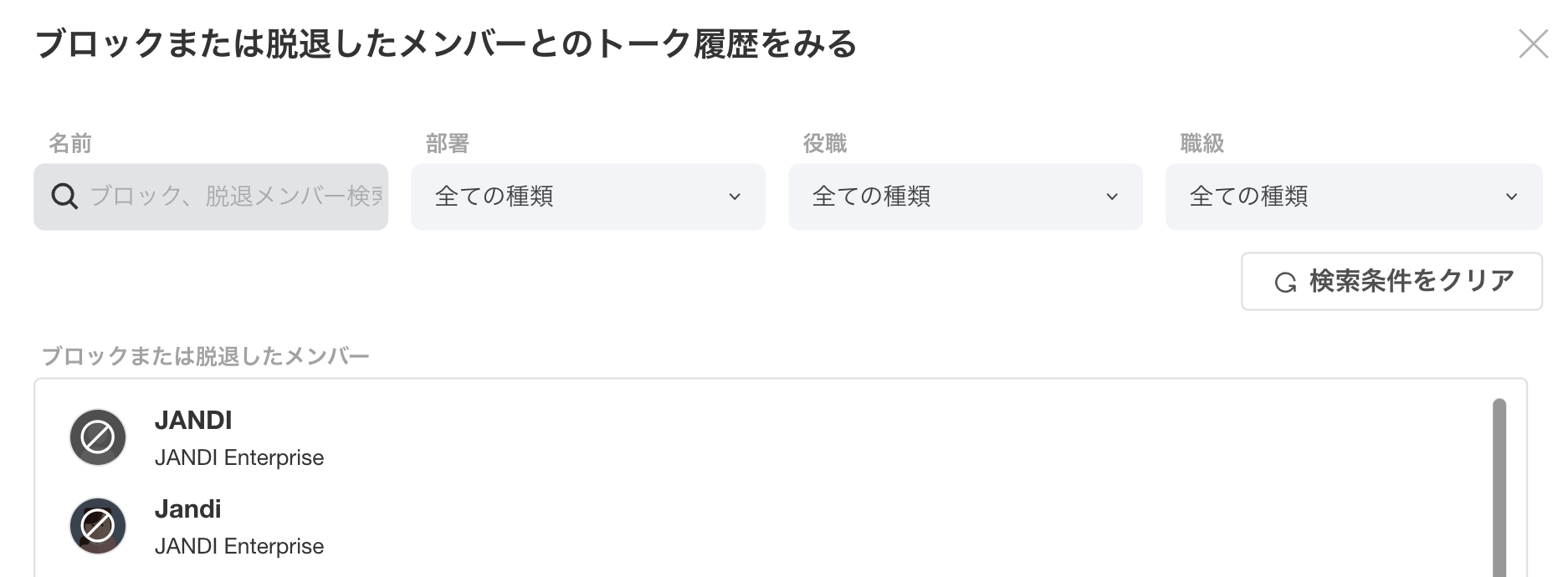Screen dimensions: 1568x577
Task: Open the 役職 filter dropdown
Action: (965, 197)
